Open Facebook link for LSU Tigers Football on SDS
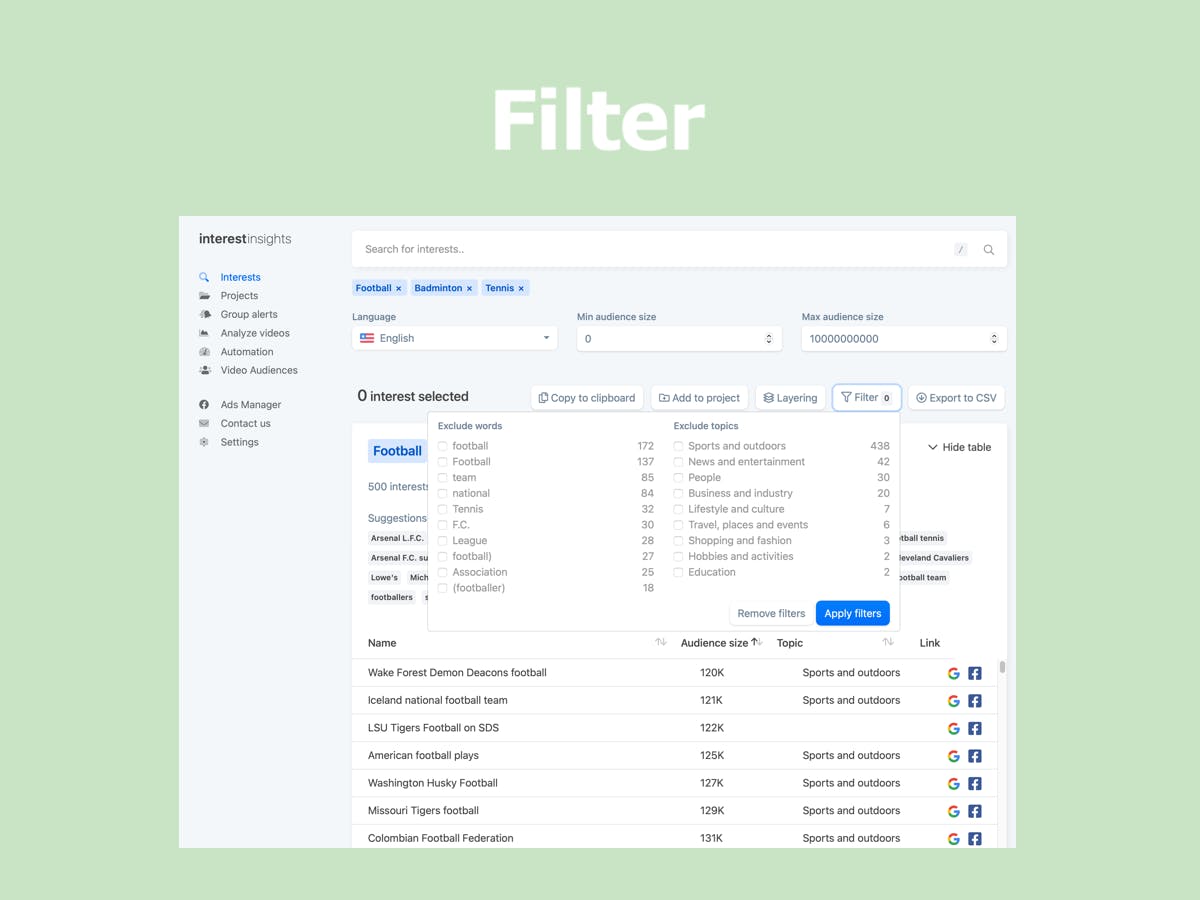Image resolution: width=1200 pixels, height=900 pixels. (x=975, y=728)
